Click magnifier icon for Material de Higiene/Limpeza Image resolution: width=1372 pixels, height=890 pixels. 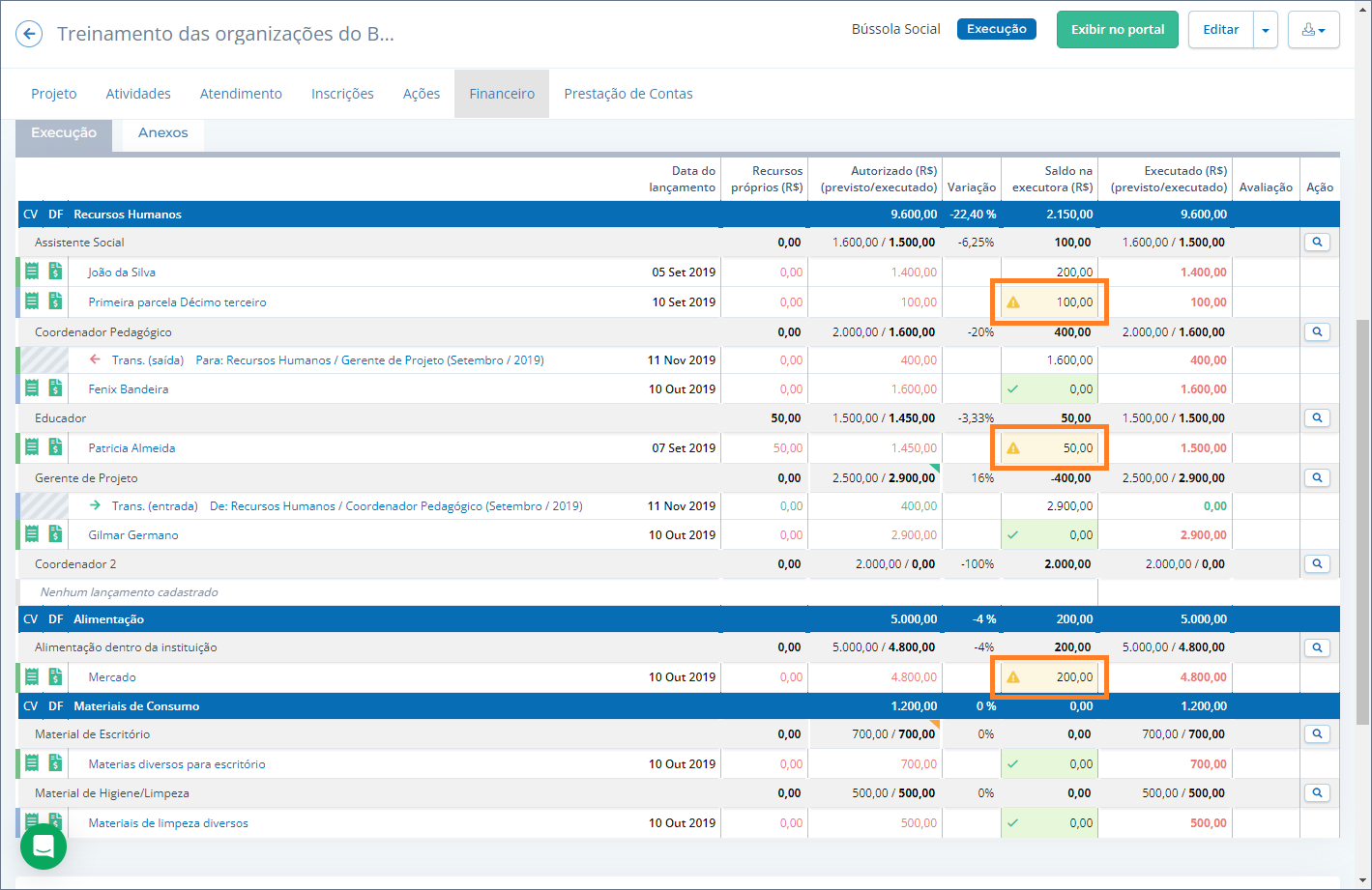1317,793
